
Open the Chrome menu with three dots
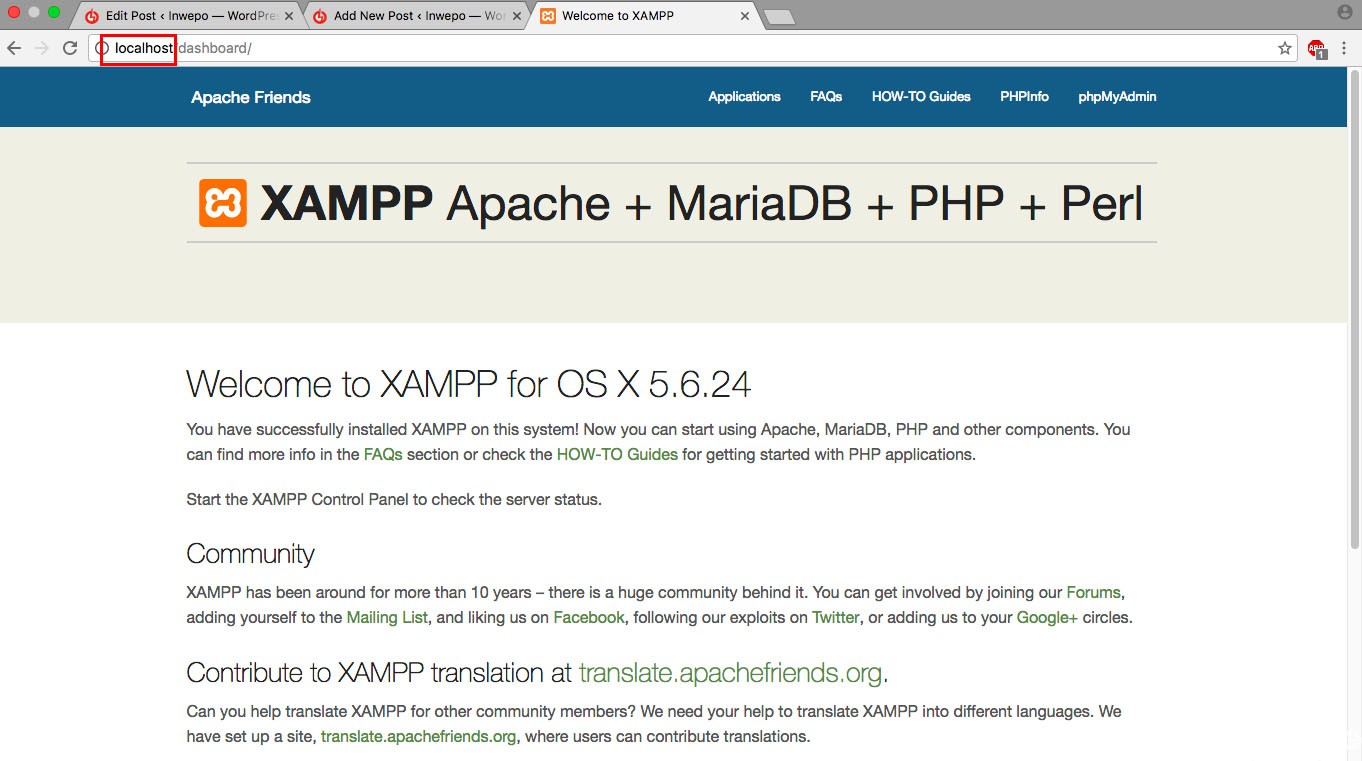click(1344, 47)
